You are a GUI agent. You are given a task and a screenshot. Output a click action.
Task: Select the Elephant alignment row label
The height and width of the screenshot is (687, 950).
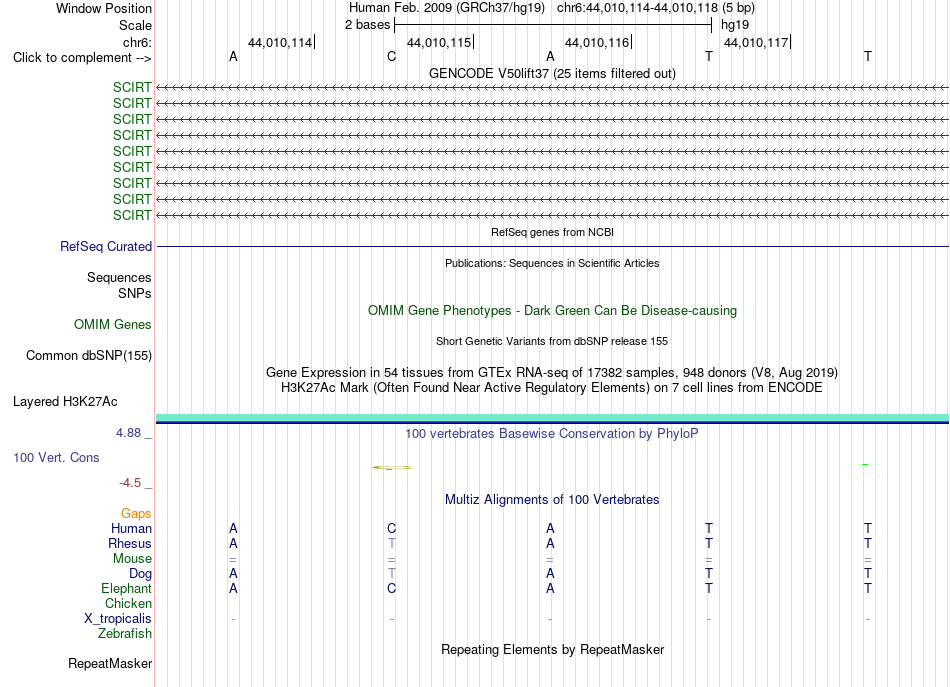pos(126,589)
